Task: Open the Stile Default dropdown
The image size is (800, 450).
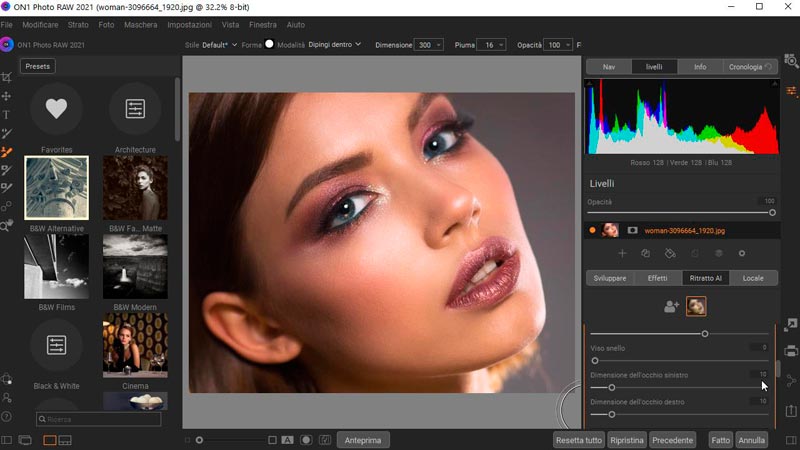Action: click(x=218, y=46)
